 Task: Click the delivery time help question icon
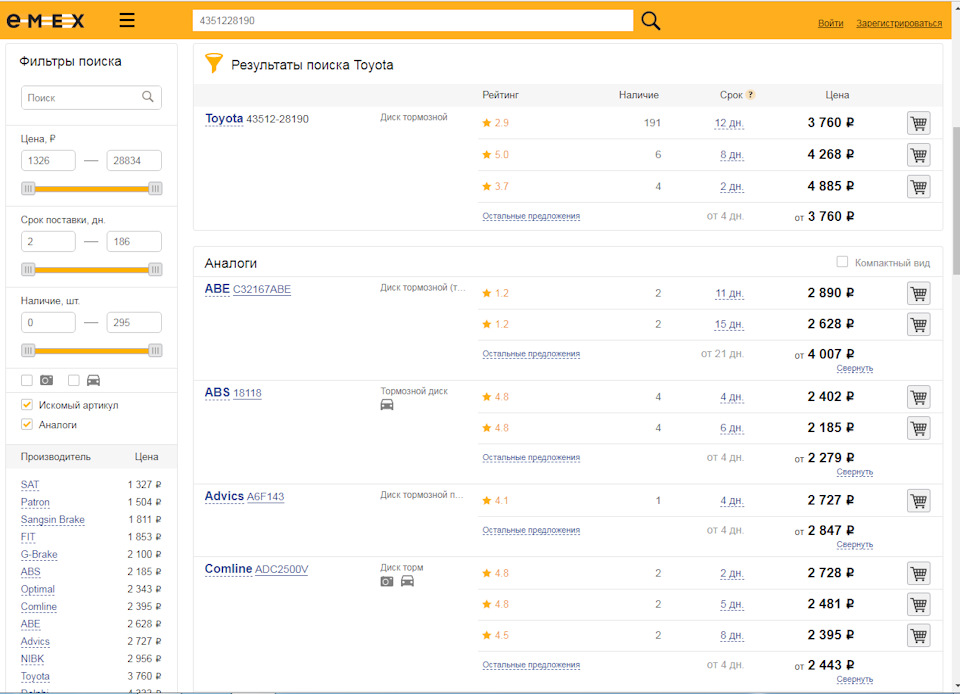click(751, 95)
